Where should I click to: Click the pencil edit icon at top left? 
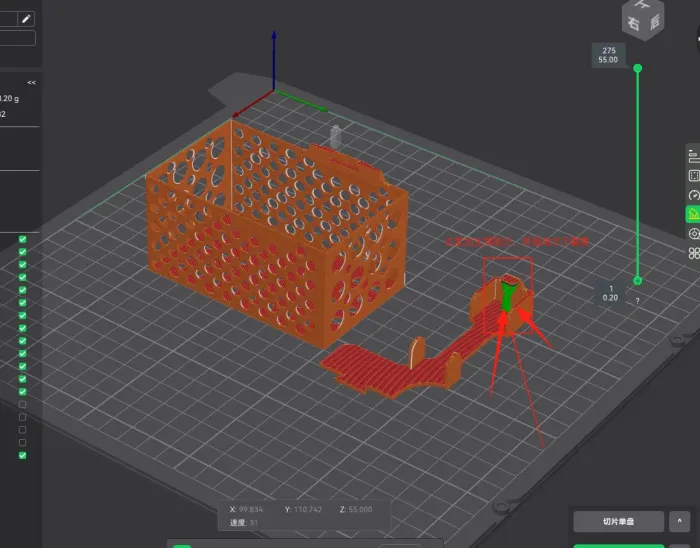[x=26, y=18]
